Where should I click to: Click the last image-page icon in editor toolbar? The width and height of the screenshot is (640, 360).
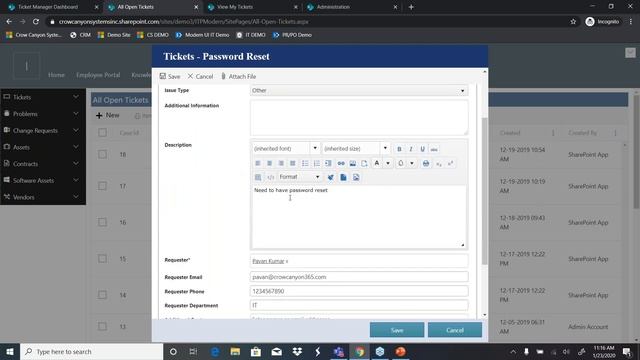pyautogui.click(x=356, y=177)
